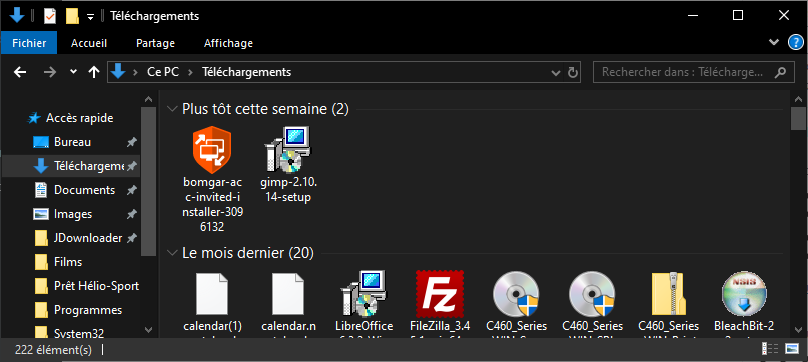
Task: Select the gimp-2.10.14-setup installer icon
Action: coord(288,150)
